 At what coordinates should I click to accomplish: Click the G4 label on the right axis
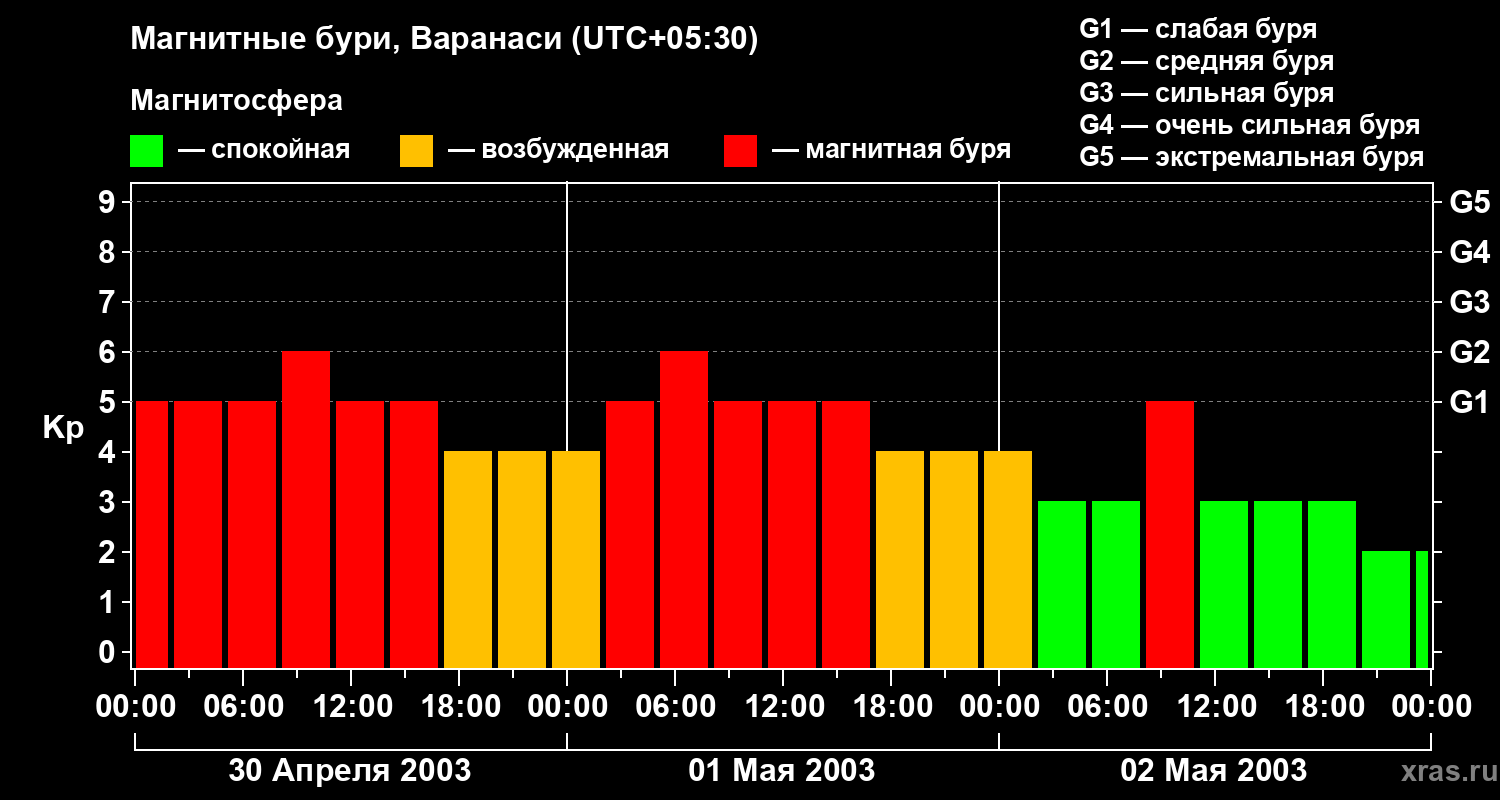(1470, 252)
